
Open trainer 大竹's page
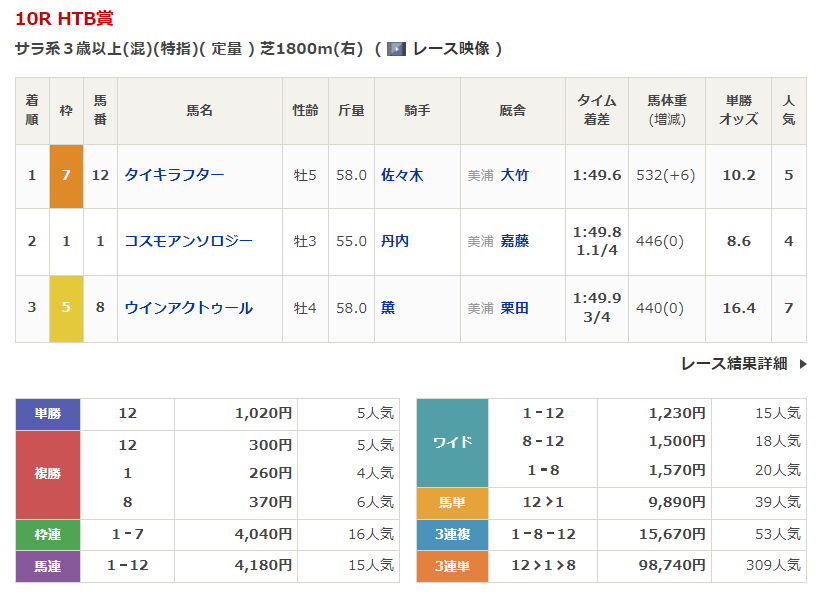point(514,175)
